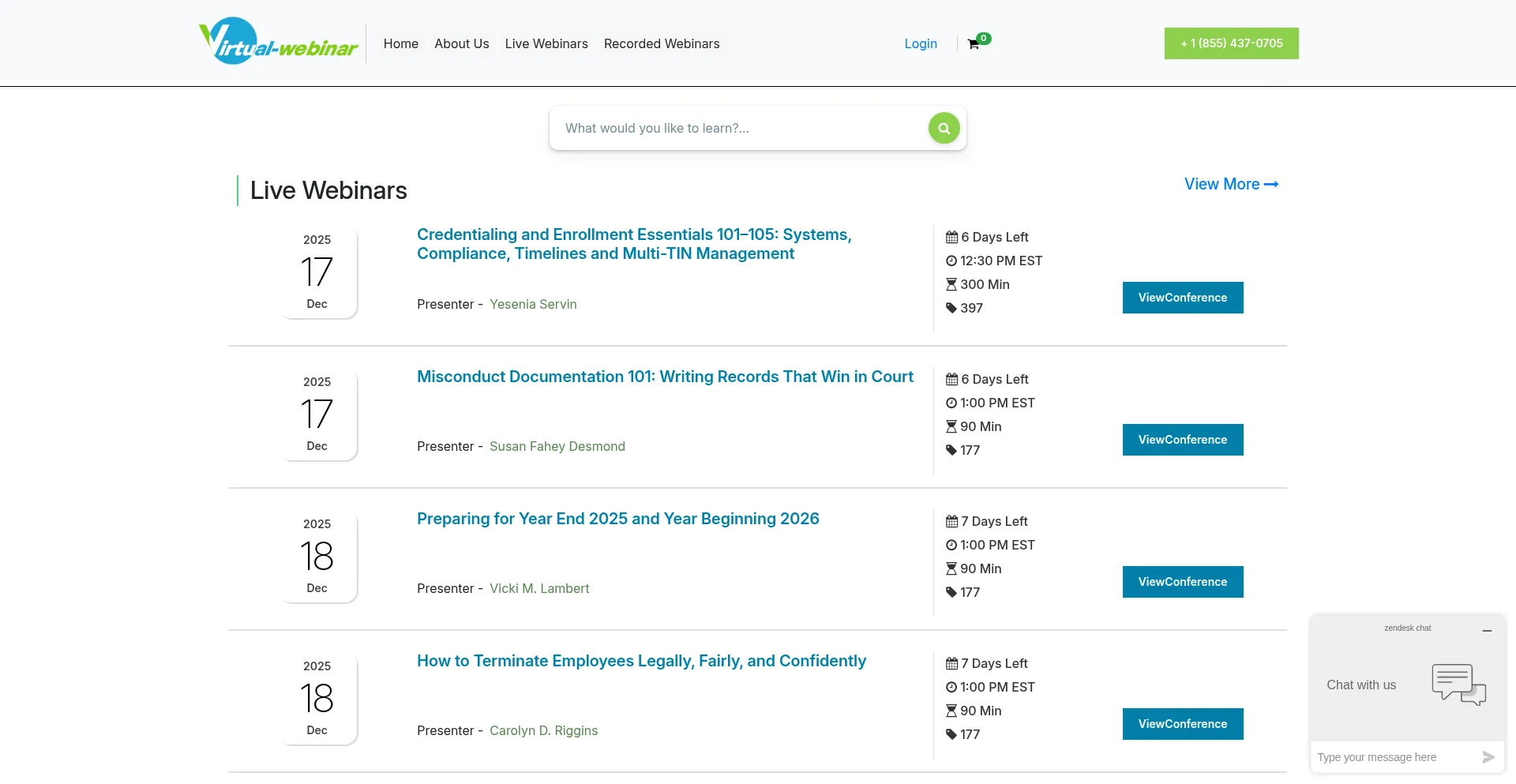Click the green search magnifier button
Image resolution: width=1516 pixels, height=784 pixels.
[944, 128]
